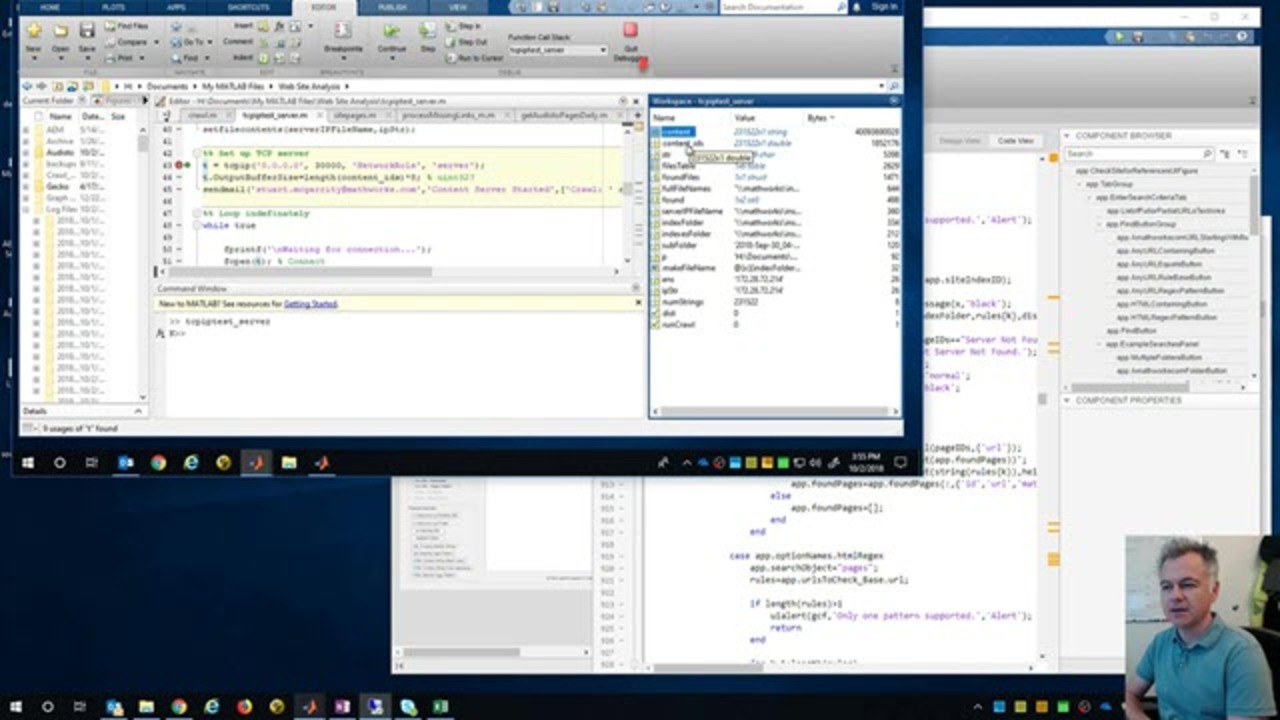Click the New file icon
1280x720 pixels.
coord(34,32)
